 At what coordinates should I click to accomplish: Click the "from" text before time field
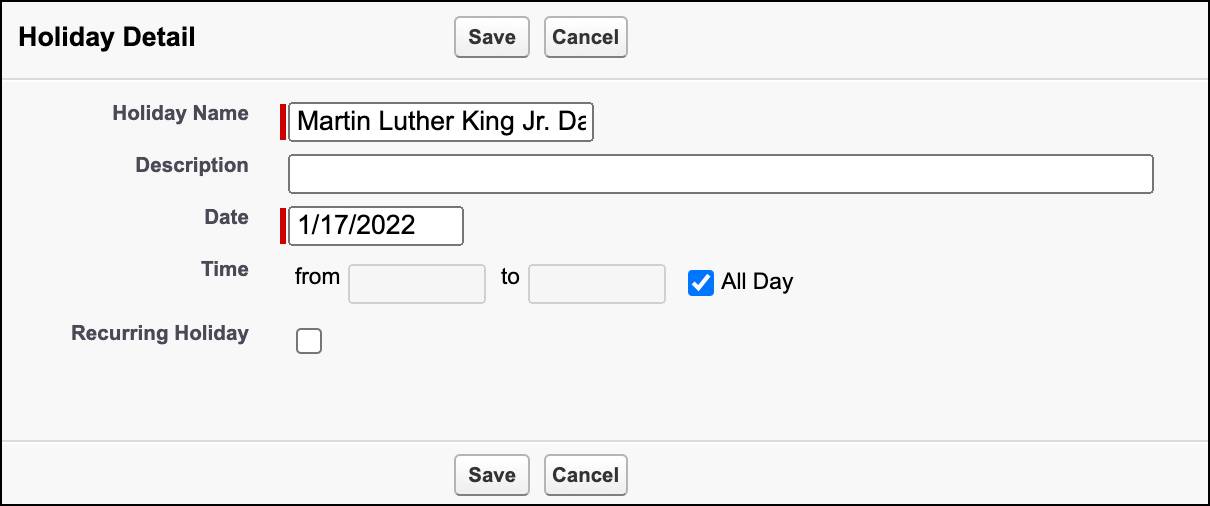point(318,277)
